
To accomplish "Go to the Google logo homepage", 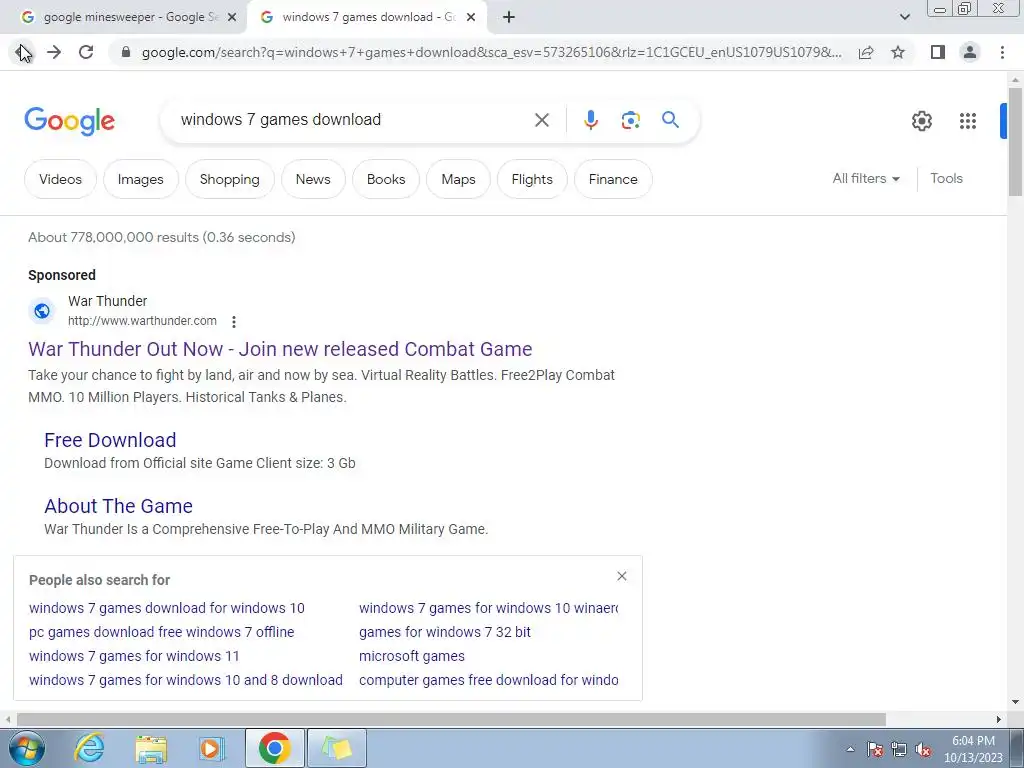I will 69,121.
